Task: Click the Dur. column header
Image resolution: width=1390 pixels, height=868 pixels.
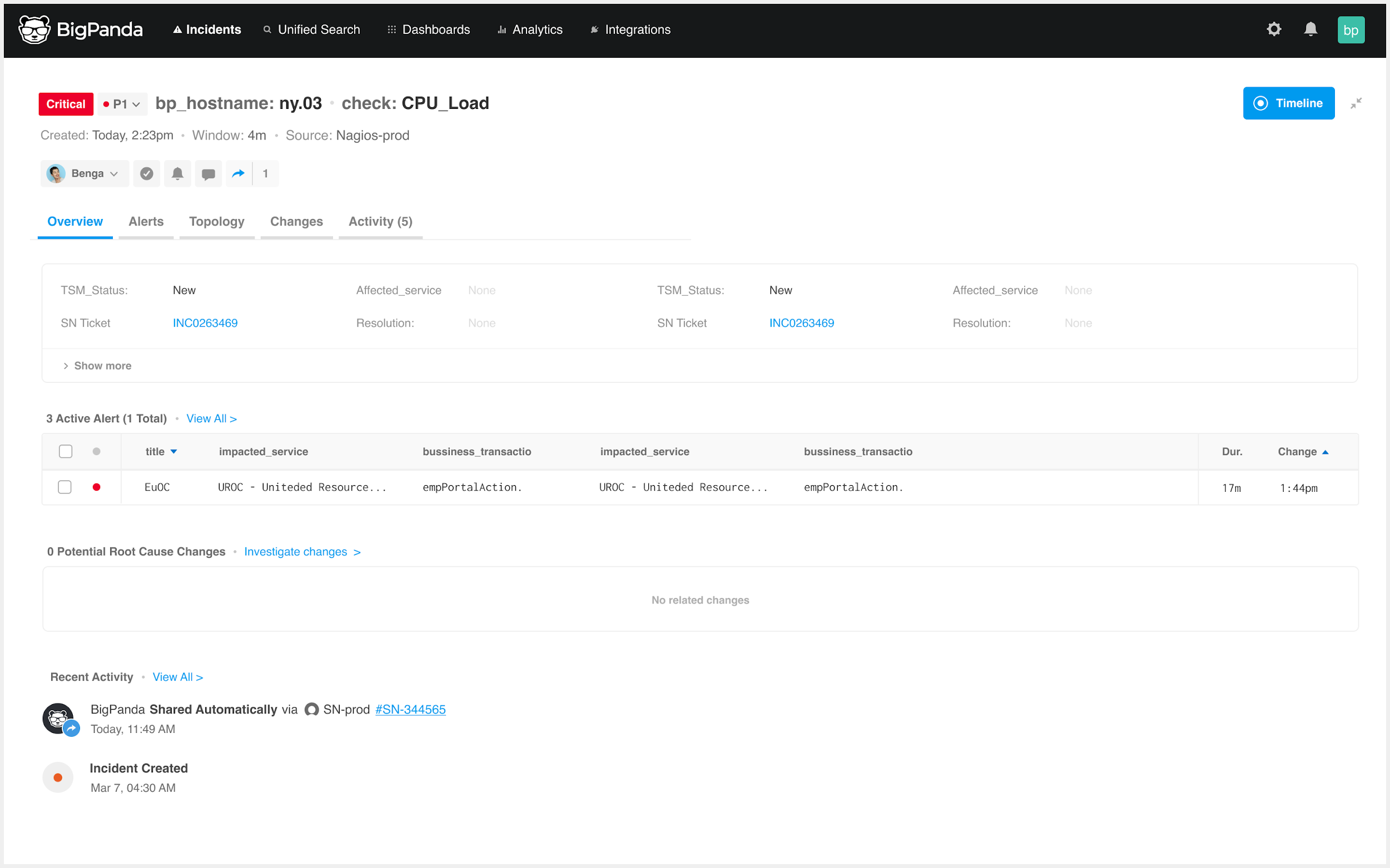Action: click(1232, 451)
